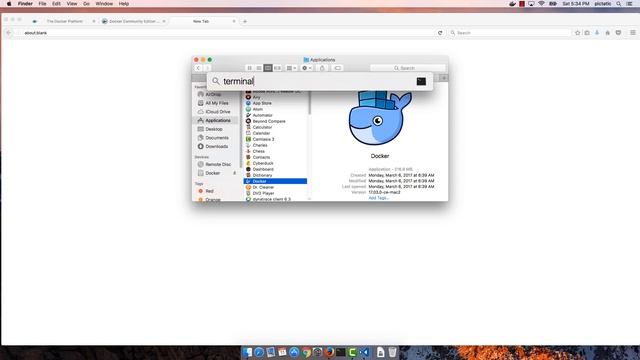
Task: Select AirDrop in the Finder sidebar
Action: pos(213,94)
